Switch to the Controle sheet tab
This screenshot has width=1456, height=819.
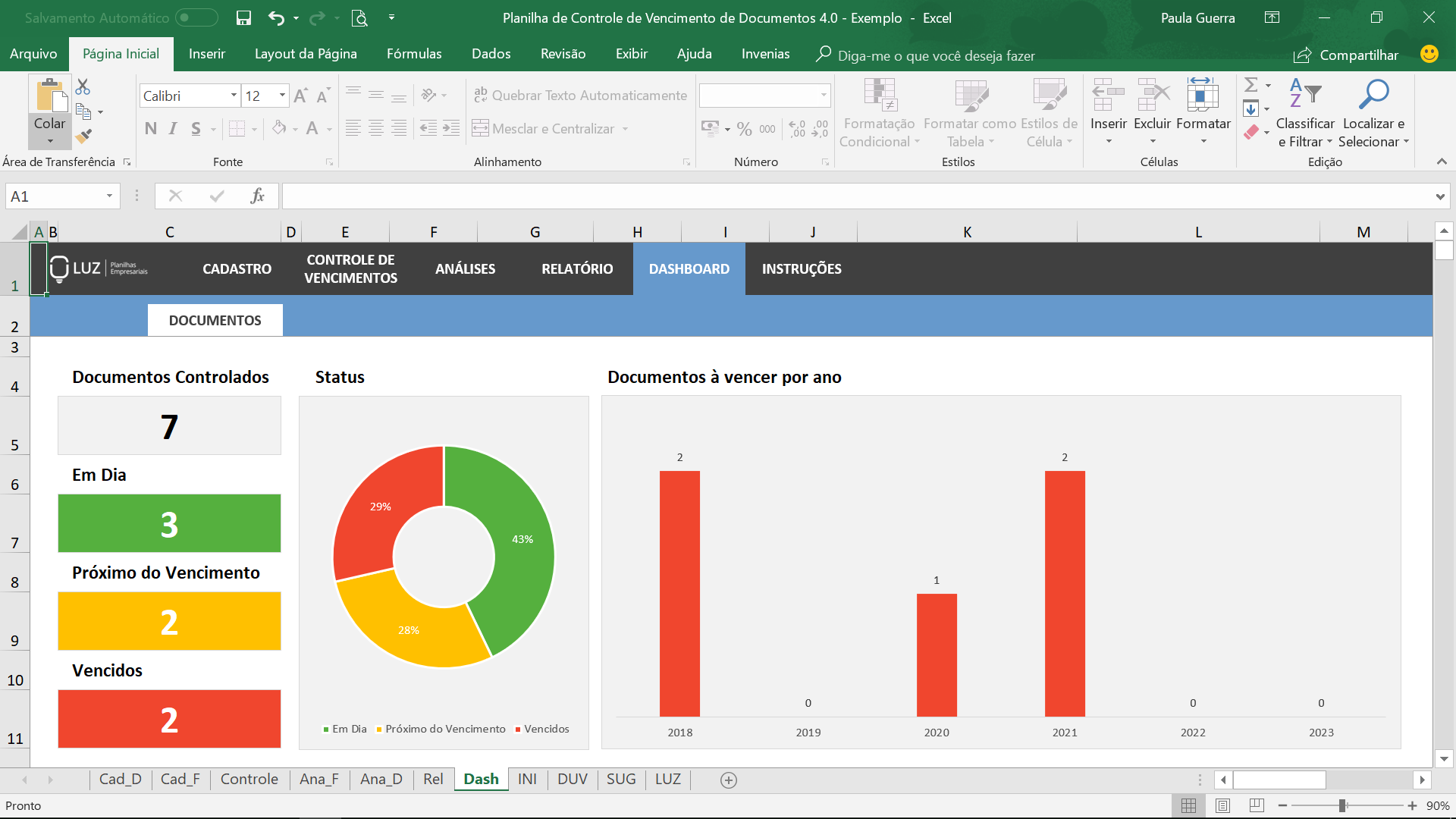click(x=249, y=780)
